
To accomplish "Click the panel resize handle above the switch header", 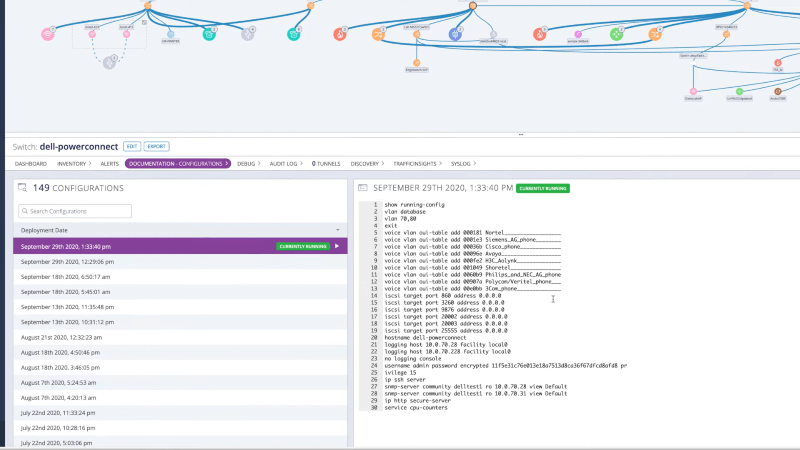I will [520, 135].
